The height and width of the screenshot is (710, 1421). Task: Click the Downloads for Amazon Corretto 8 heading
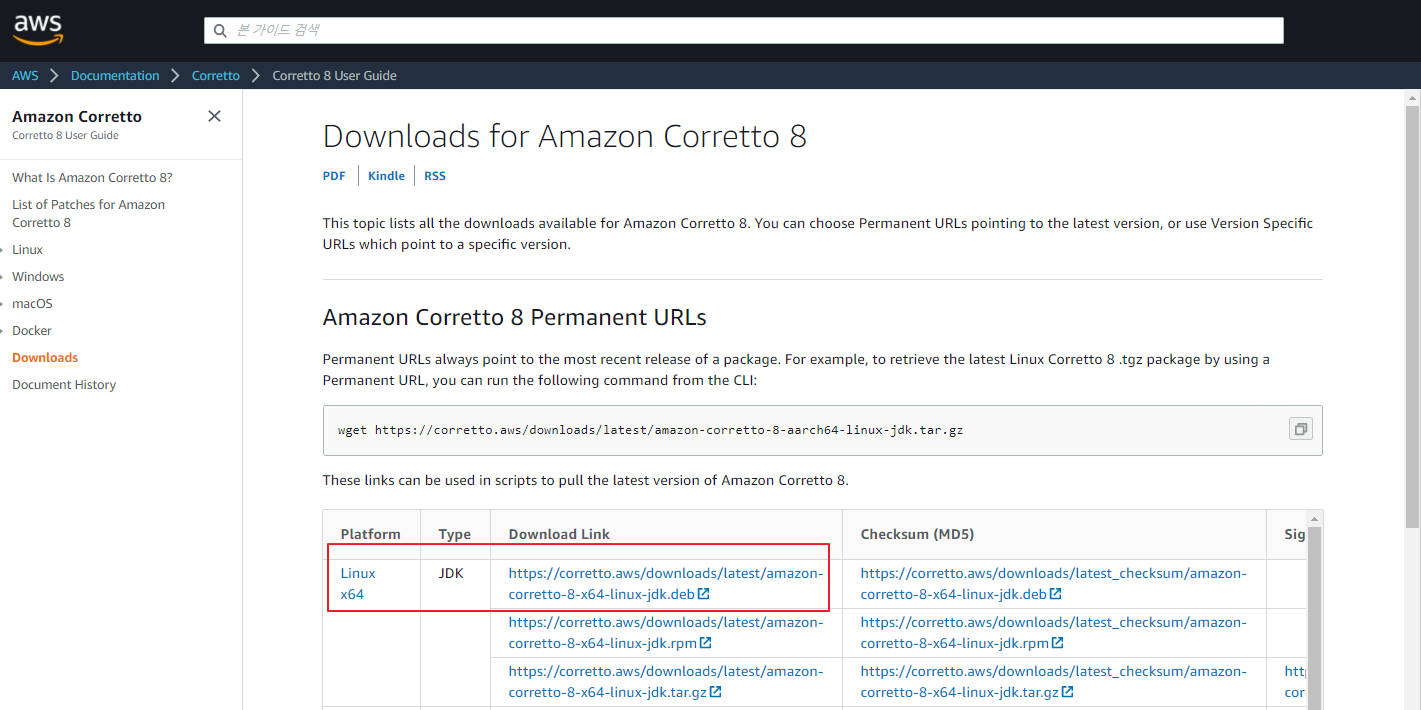[565, 136]
